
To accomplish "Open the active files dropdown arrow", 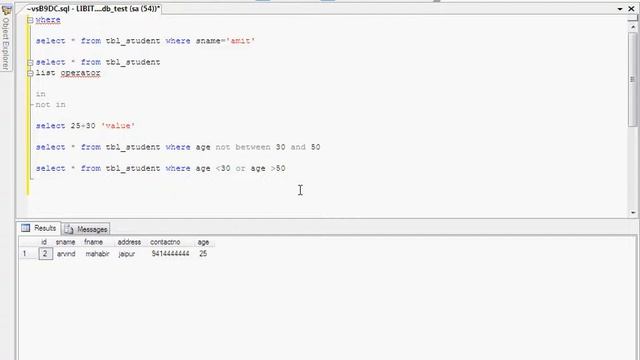I will pos(620,9).
